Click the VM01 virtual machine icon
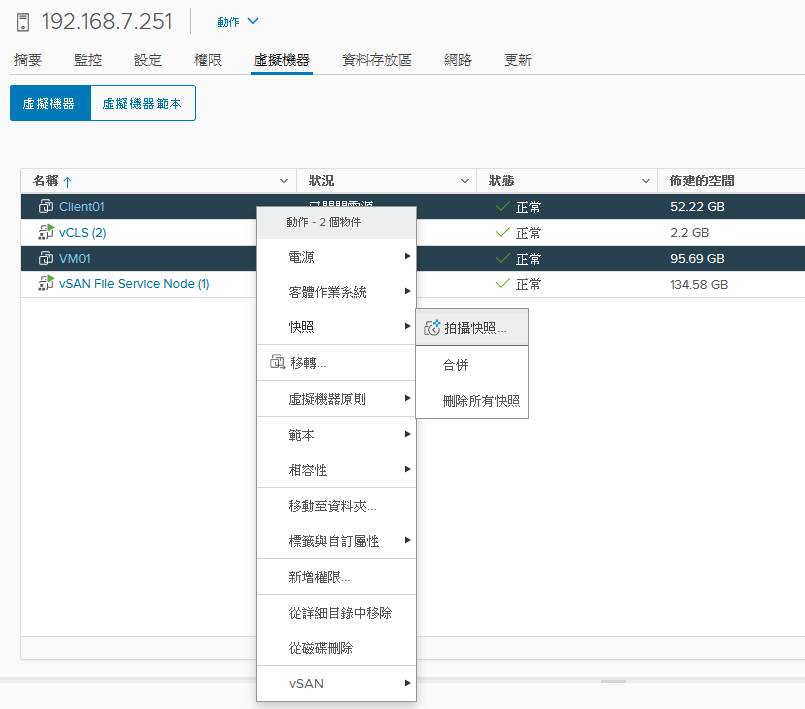The width and height of the screenshot is (805, 709). point(45,258)
